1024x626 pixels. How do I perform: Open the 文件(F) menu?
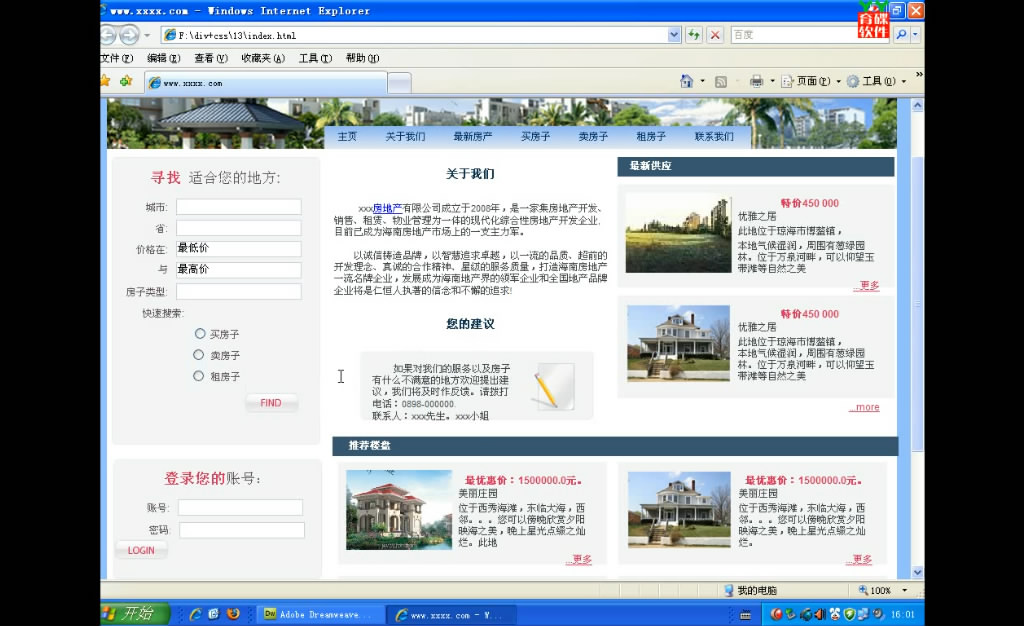tap(117, 58)
